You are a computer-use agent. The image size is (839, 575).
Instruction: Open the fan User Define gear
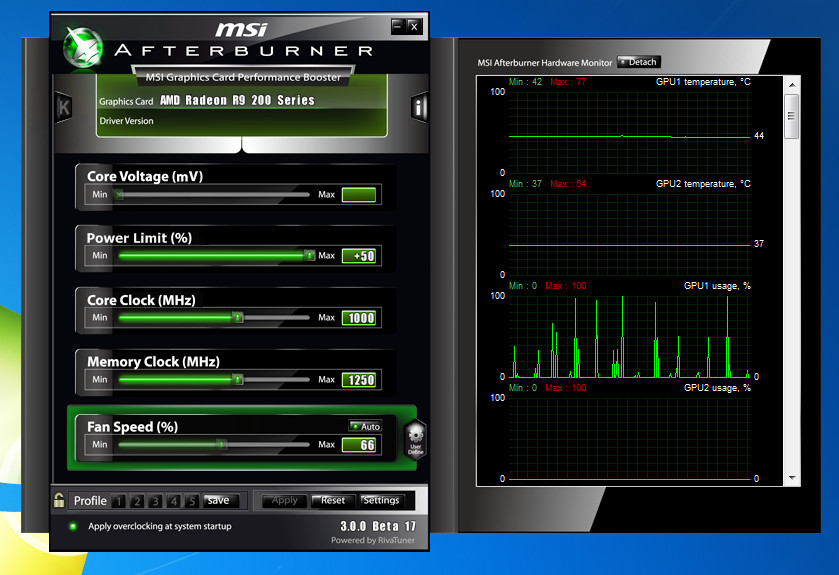tap(415, 439)
